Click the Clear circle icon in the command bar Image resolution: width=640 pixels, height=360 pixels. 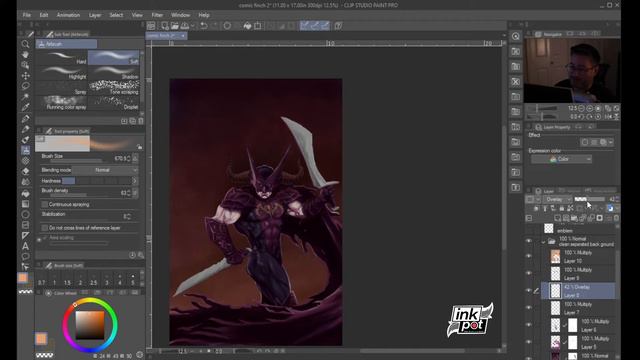pyautogui.click(x=227, y=26)
